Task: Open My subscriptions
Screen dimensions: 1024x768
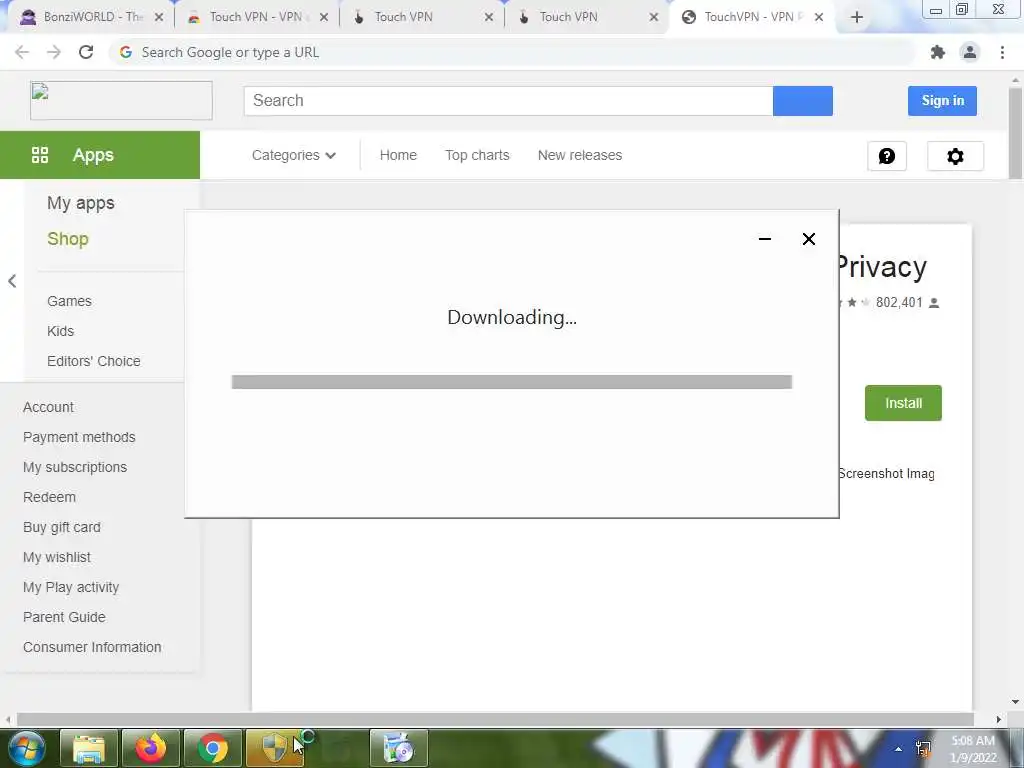Action: tap(75, 467)
